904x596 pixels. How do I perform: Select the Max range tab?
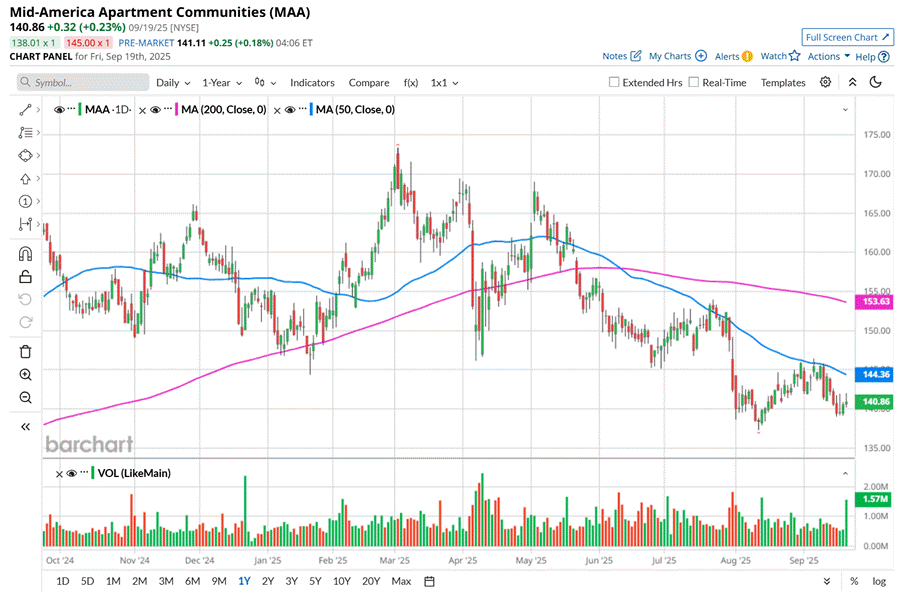point(401,581)
